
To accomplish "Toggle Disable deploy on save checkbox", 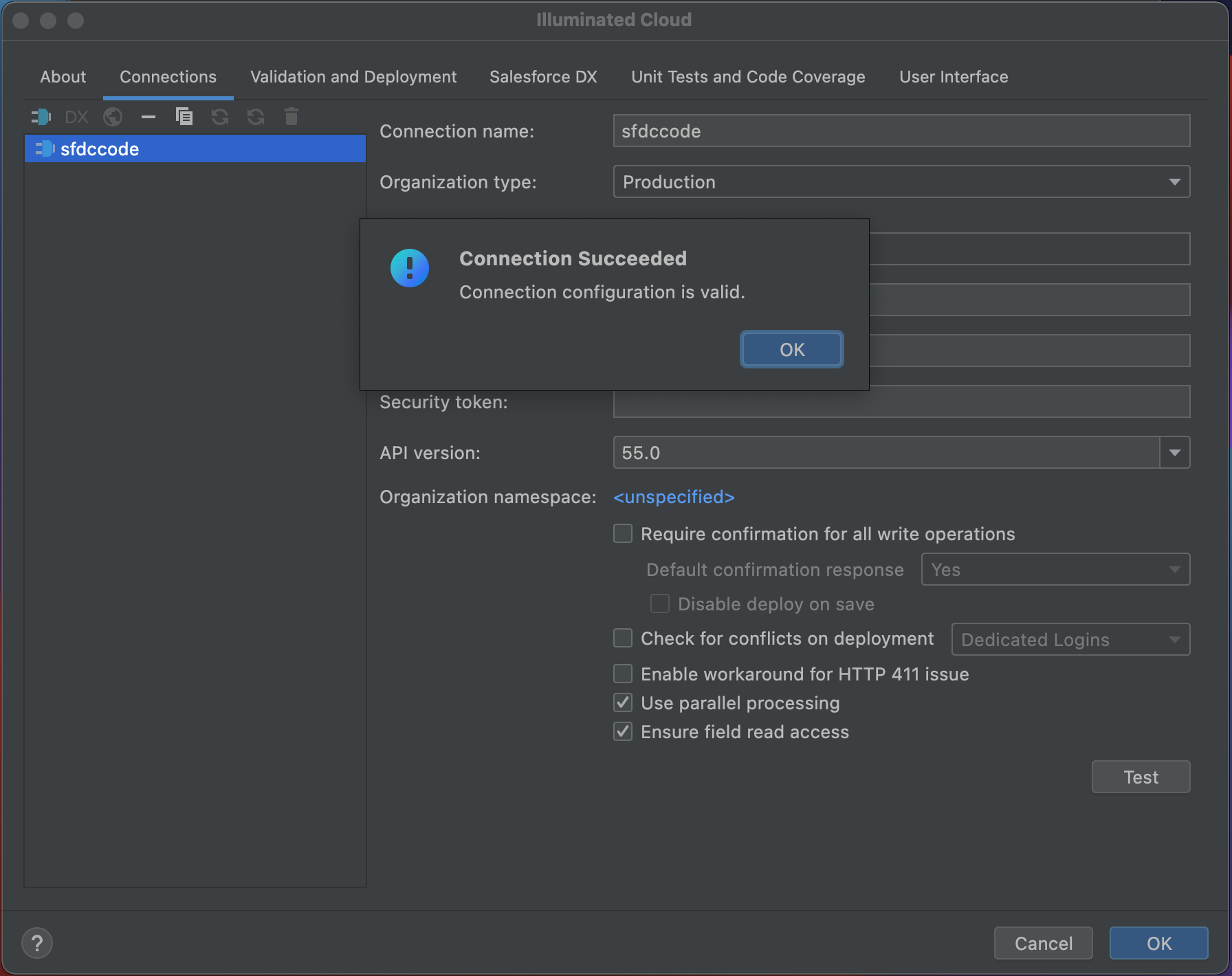I will coord(660,603).
